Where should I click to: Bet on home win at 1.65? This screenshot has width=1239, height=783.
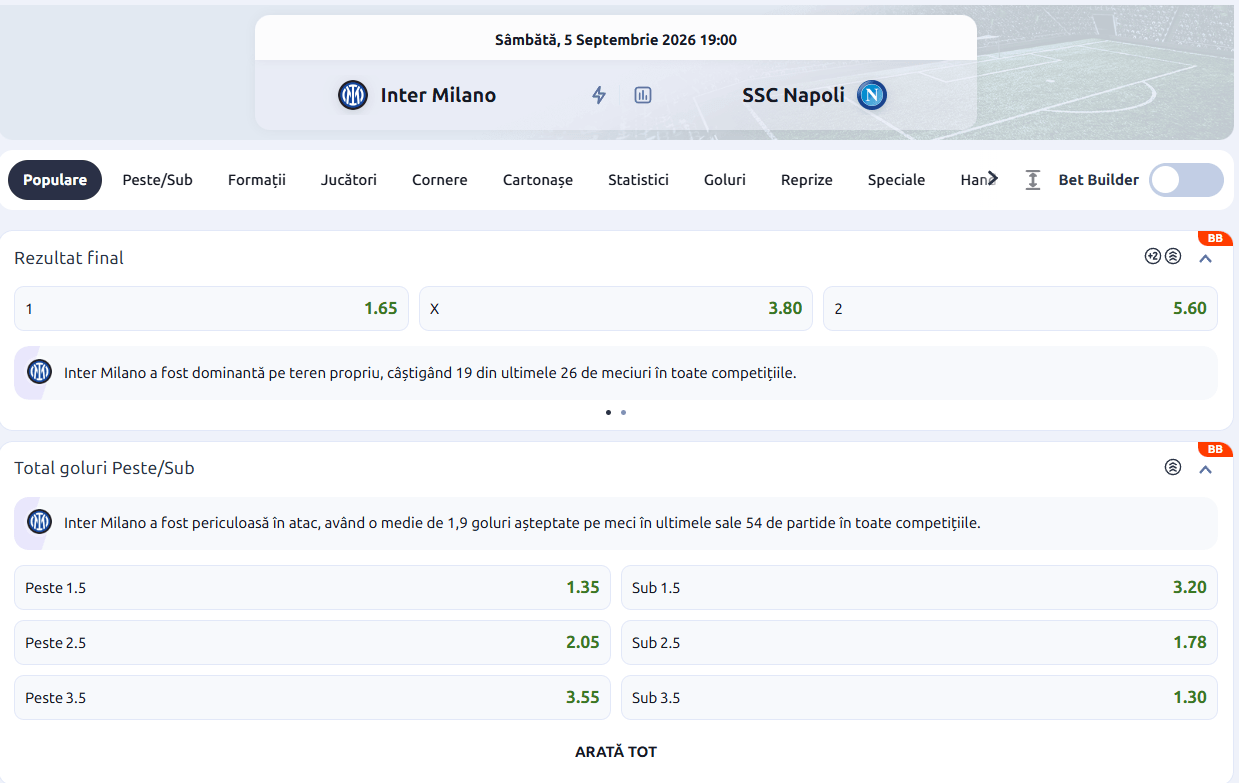(211, 308)
